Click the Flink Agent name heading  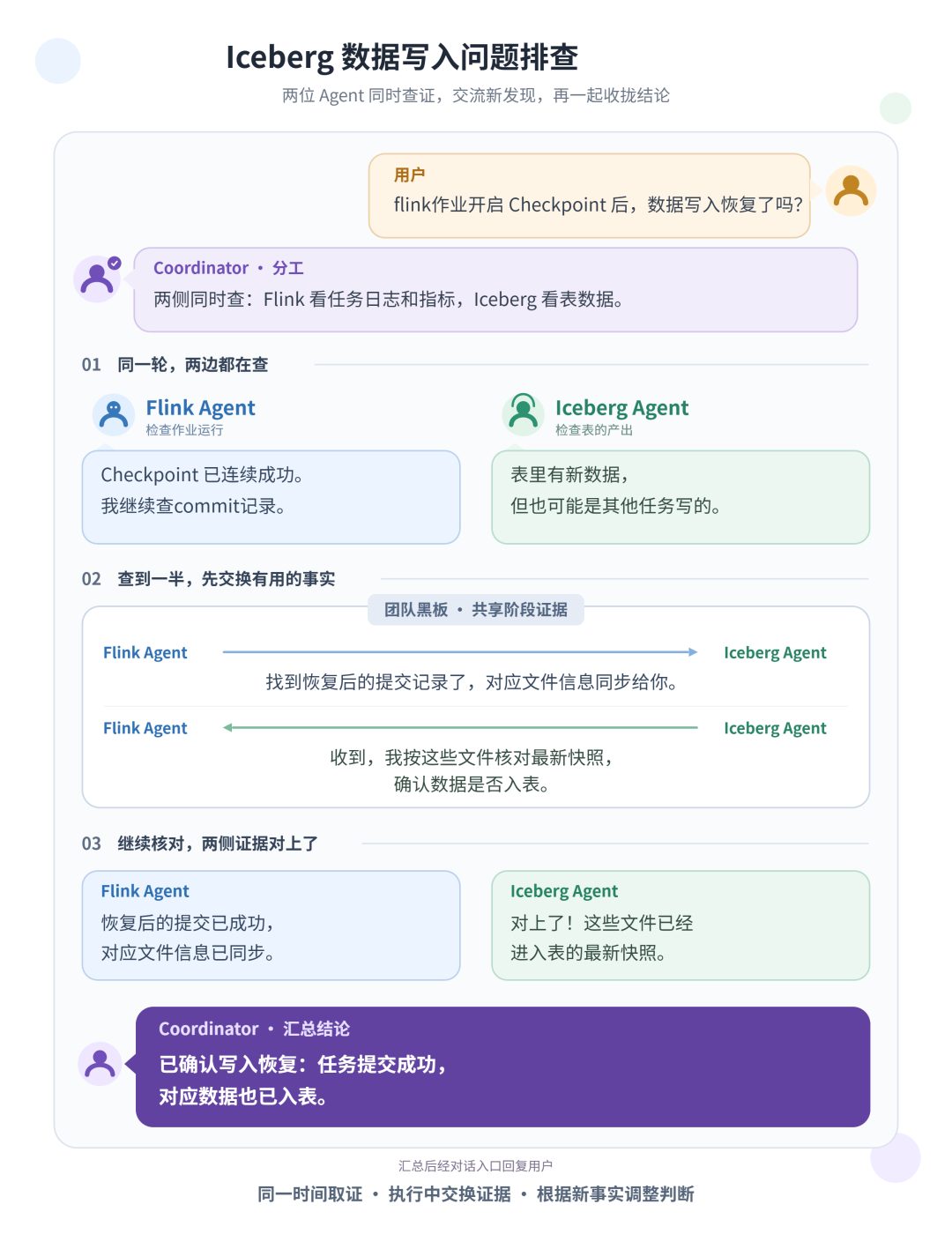point(200,408)
